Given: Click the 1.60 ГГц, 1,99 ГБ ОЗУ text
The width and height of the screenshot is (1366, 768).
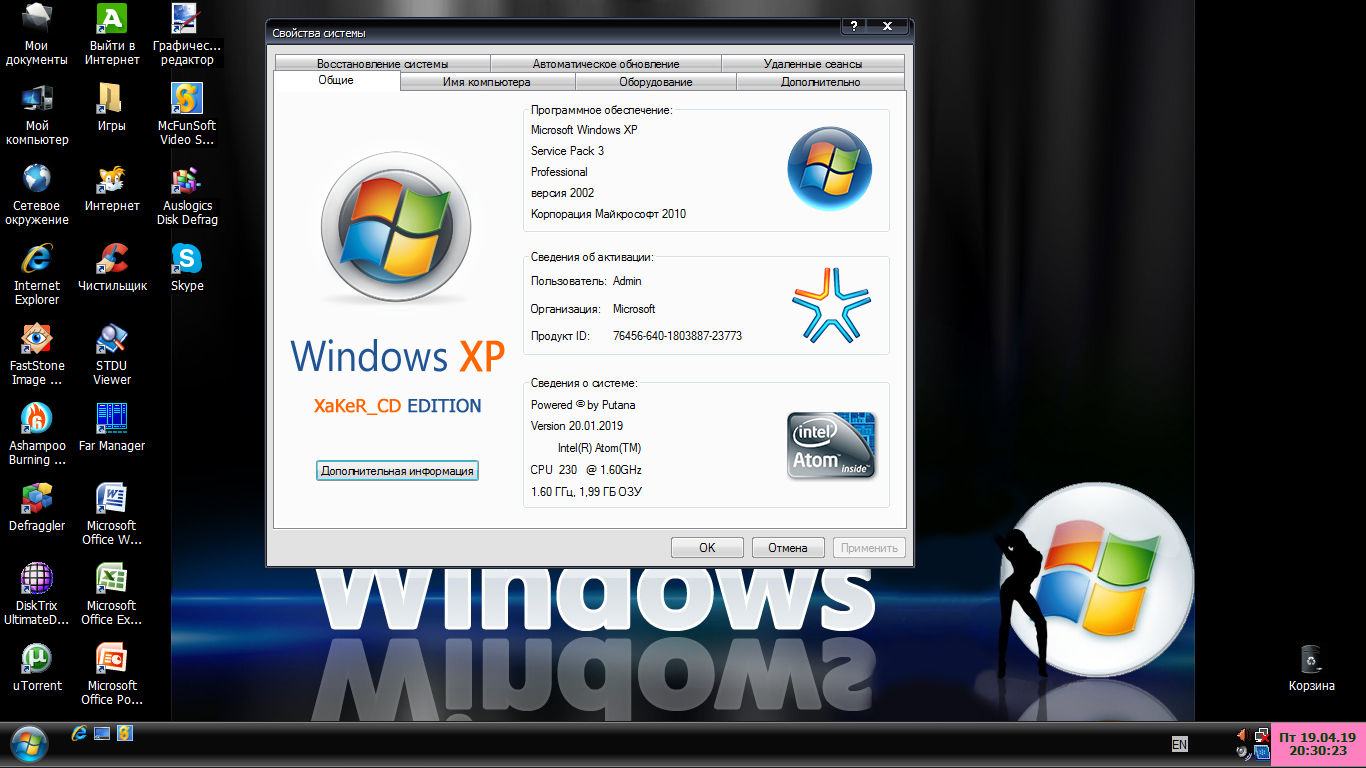Looking at the screenshot, I should pyautogui.click(x=586, y=491).
